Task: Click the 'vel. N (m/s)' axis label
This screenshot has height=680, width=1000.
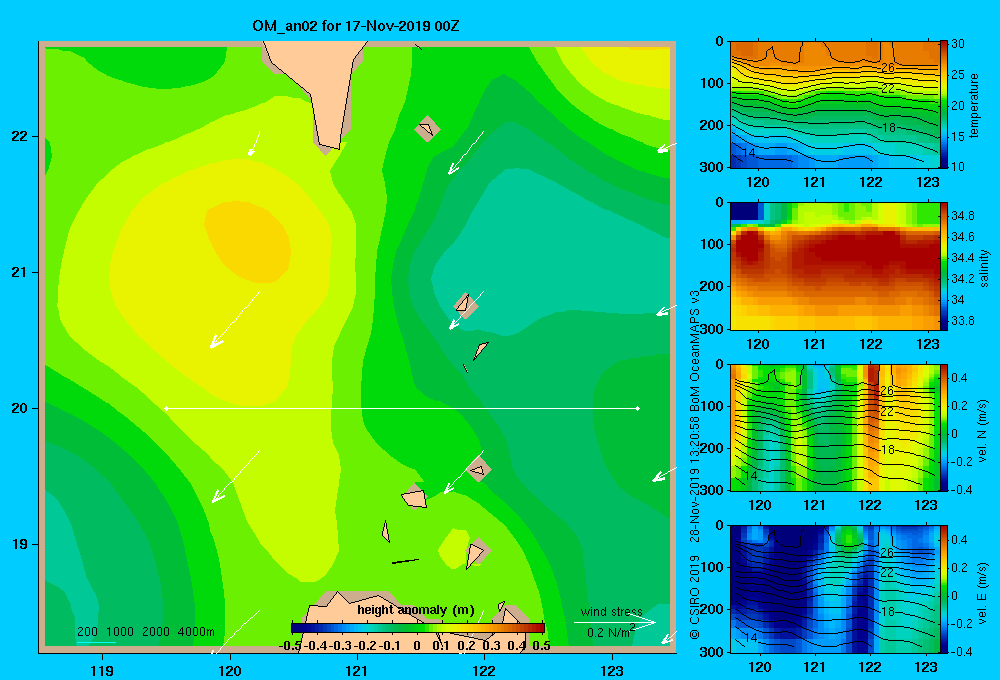Action: 983,431
